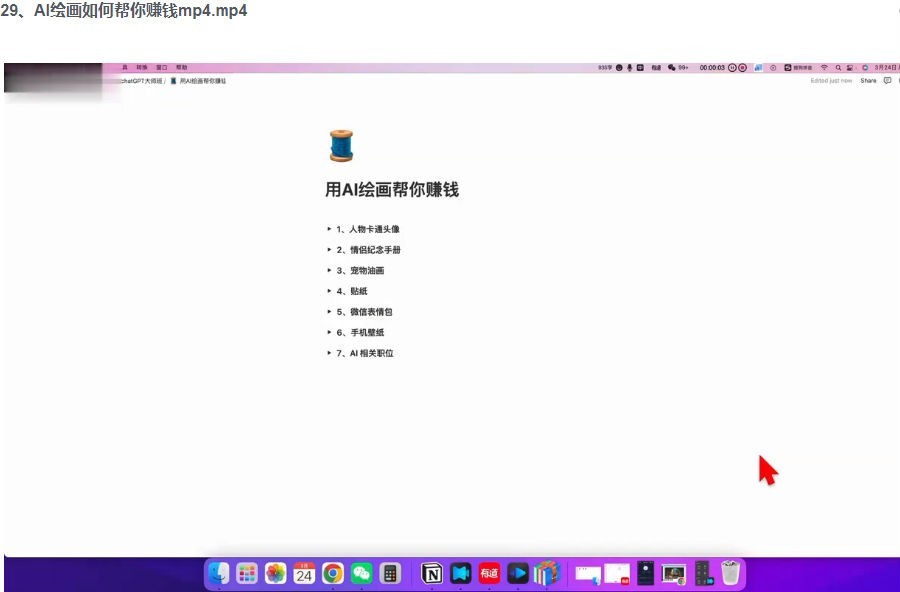Click the Share button in Notion
The height and width of the screenshot is (592, 900).
(x=868, y=80)
